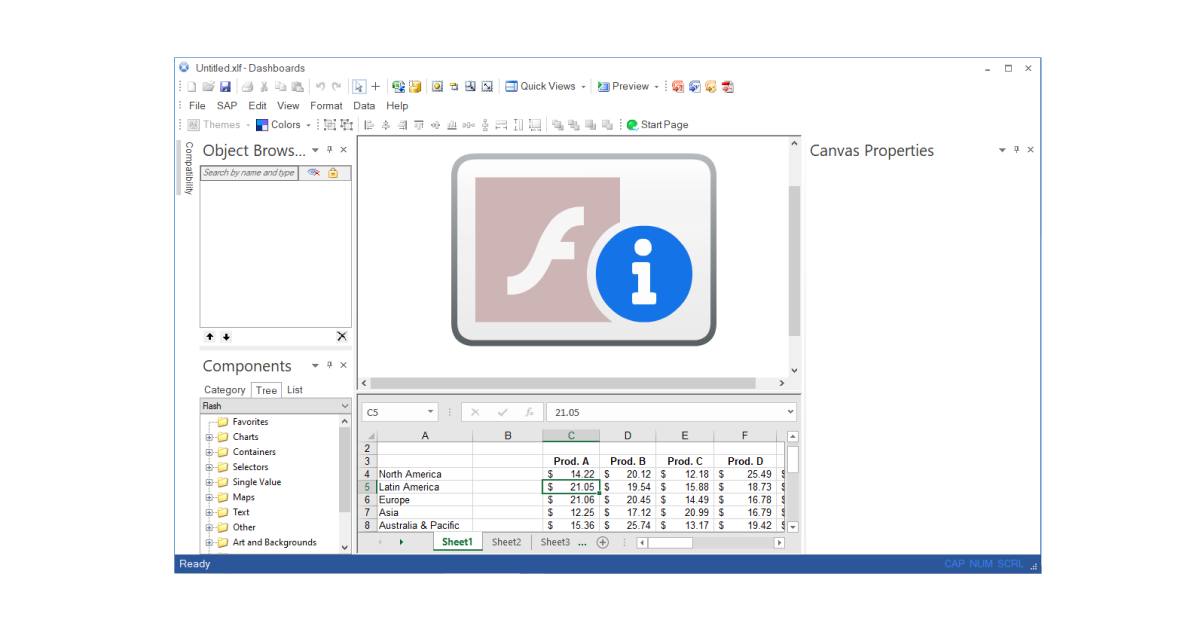This screenshot has width=1200, height=627.
Task: Pin the Components panel
Action: coord(330,366)
